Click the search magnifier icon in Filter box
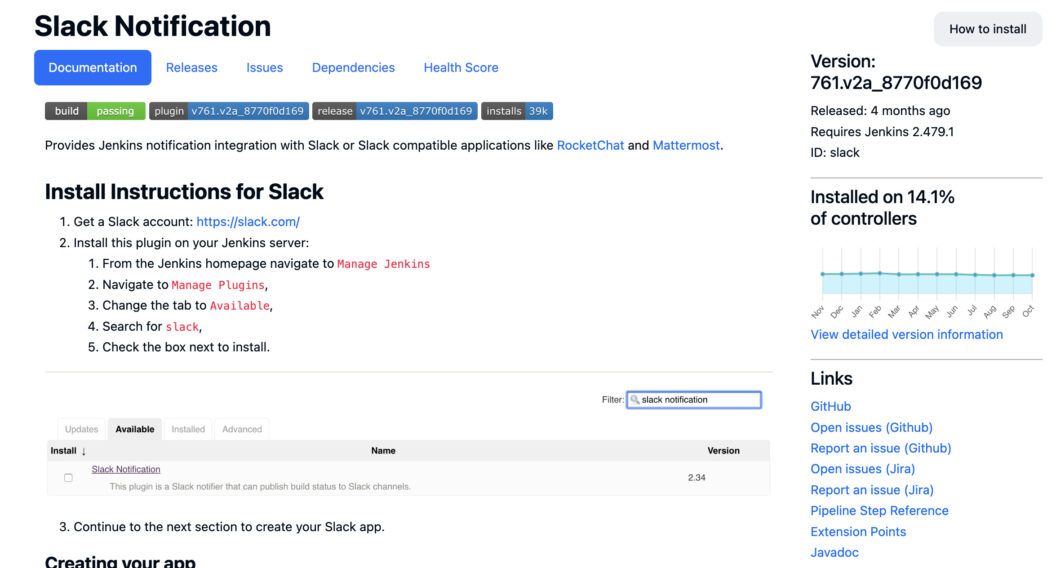 (634, 400)
